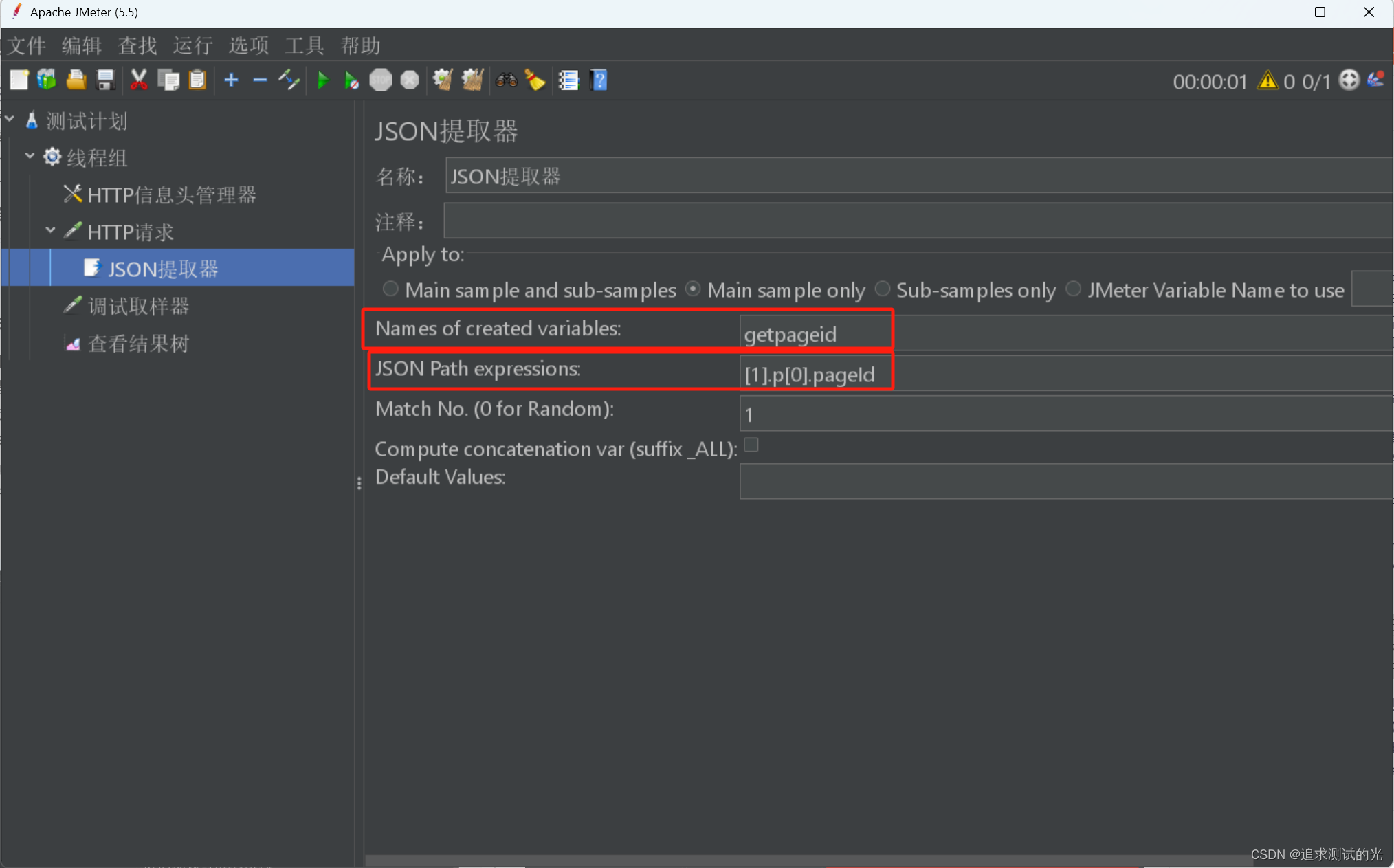Collapse the HTTP请求 tree node
Viewport: 1394px width, 868px height.
(50, 231)
